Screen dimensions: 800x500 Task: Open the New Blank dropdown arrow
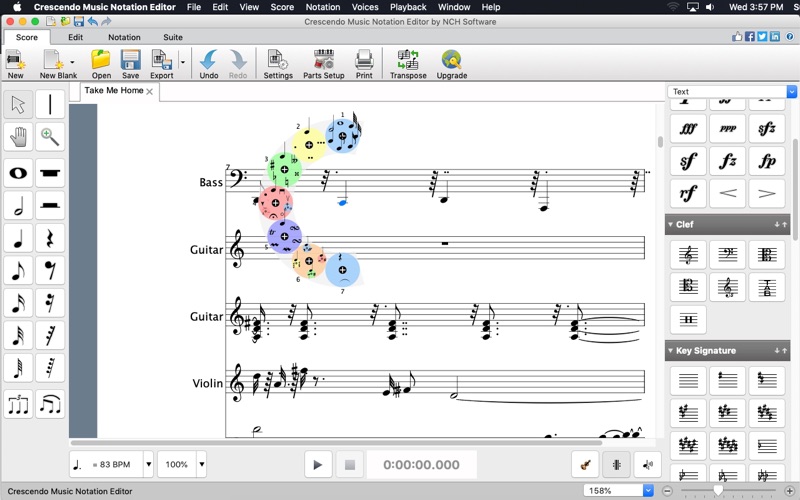click(x=72, y=62)
